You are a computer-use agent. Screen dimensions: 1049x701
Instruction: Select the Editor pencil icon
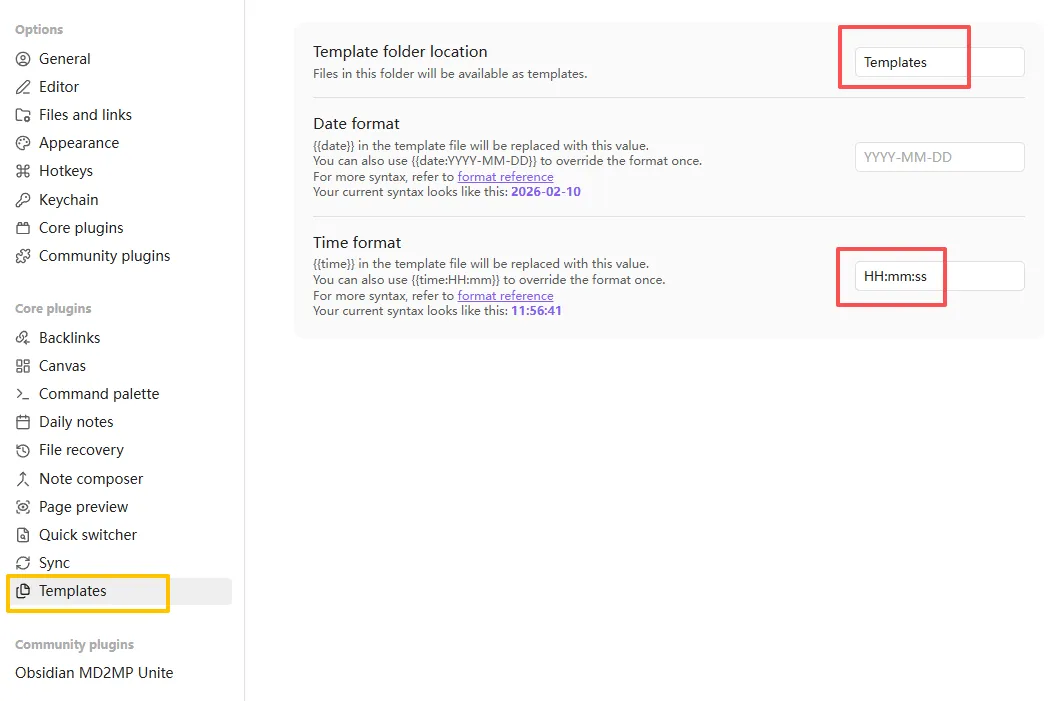pos(23,87)
